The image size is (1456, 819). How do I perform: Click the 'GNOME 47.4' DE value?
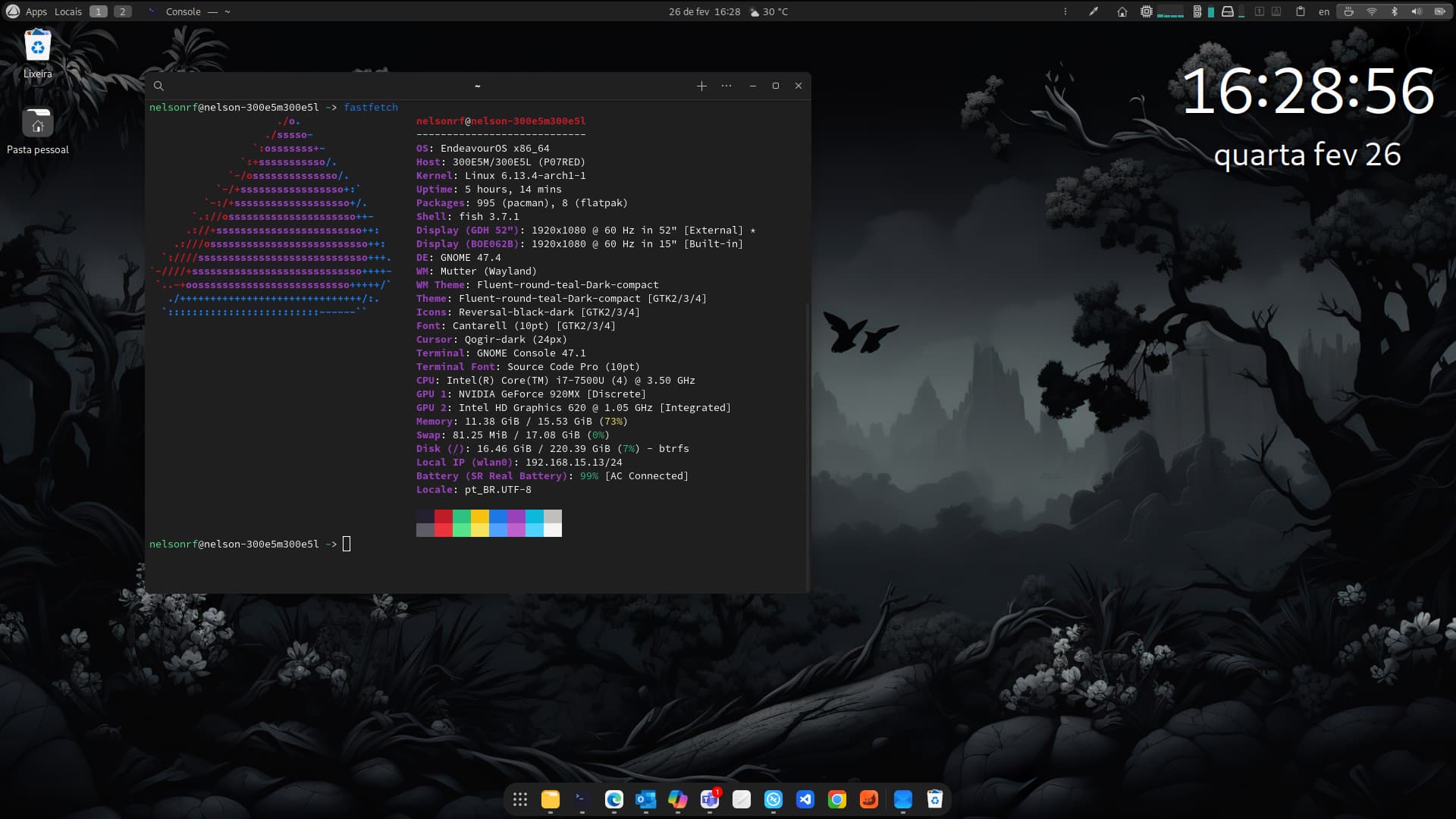pos(471,257)
